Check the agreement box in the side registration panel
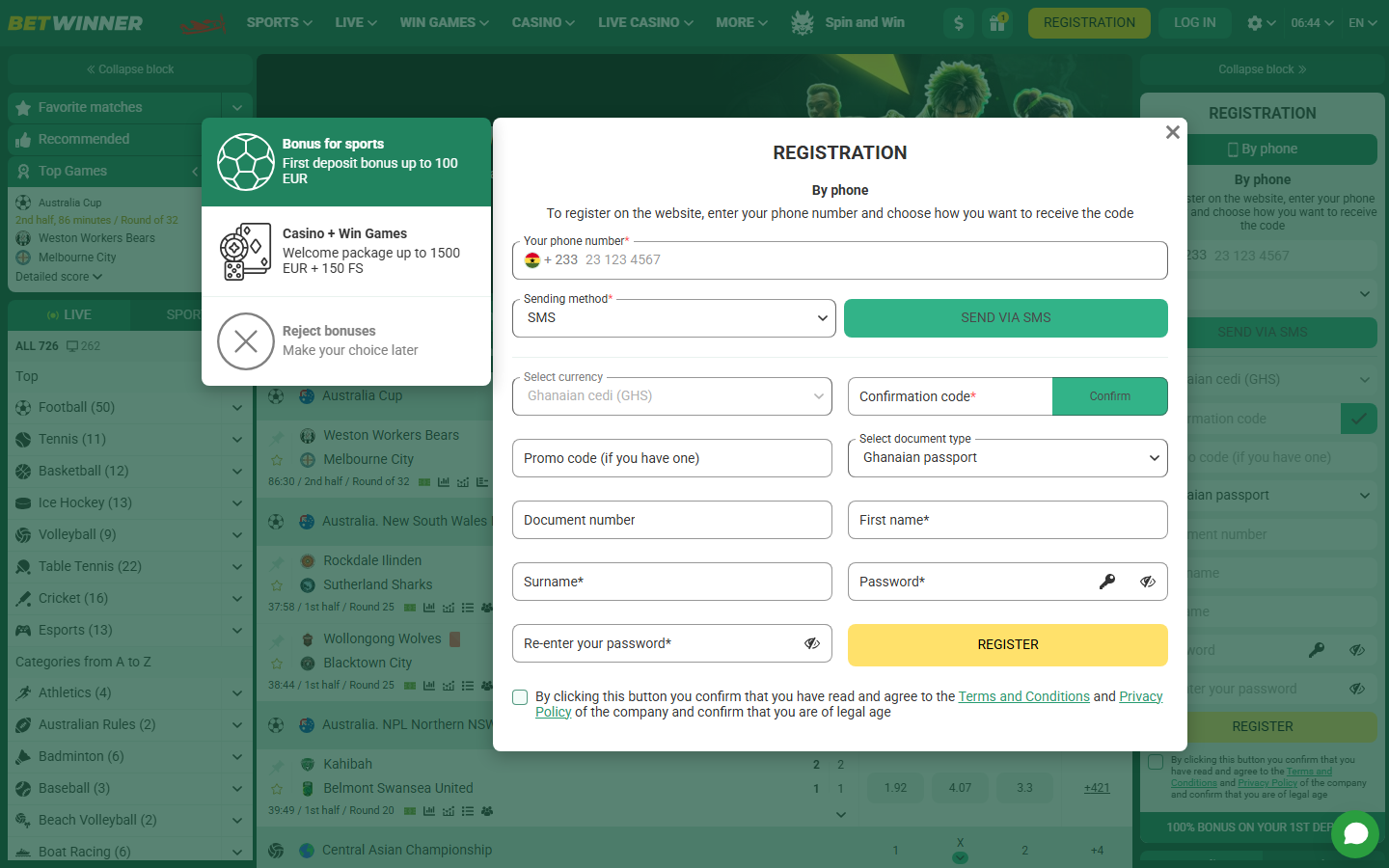The image size is (1389, 868). click(1156, 762)
